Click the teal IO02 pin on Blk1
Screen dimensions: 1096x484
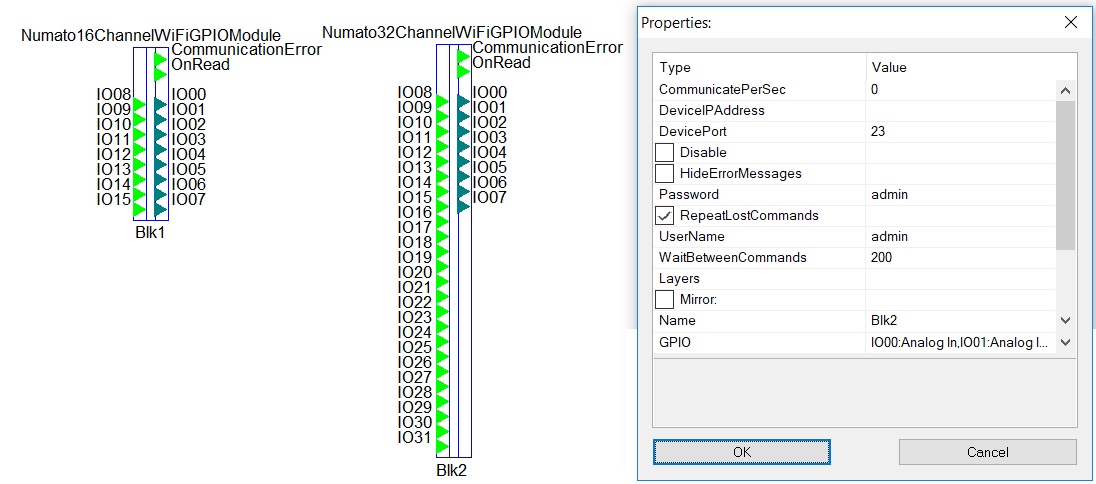160,135
